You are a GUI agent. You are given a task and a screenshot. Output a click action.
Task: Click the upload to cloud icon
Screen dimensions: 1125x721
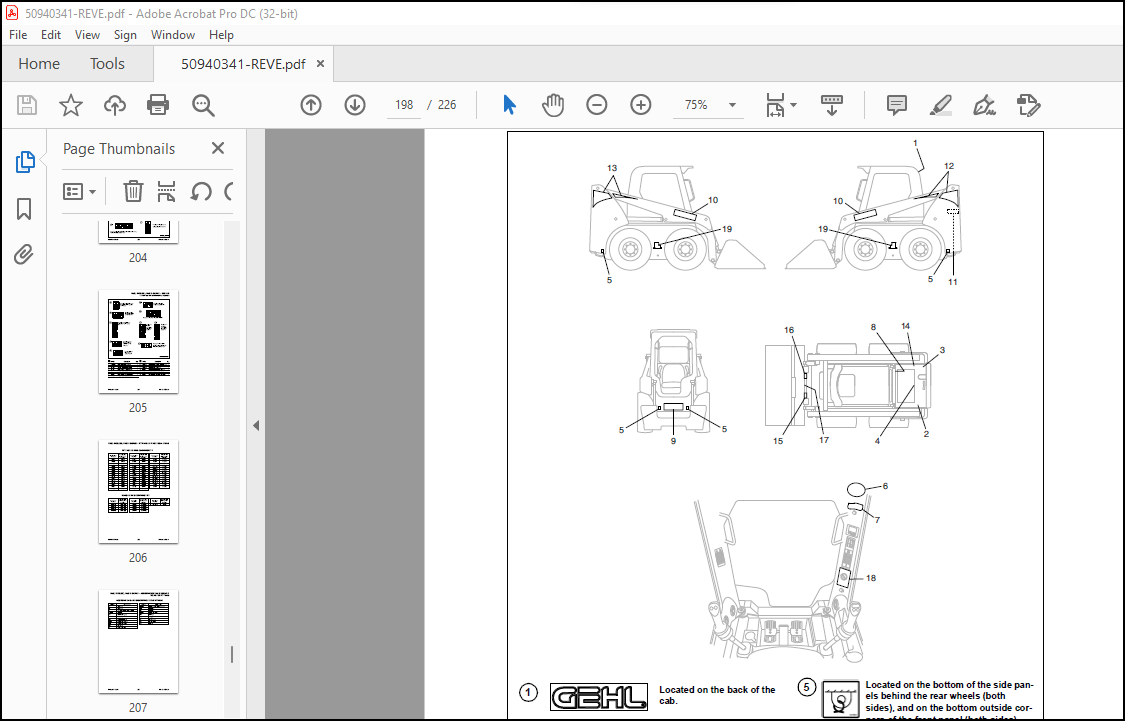(x=115, y=105)
